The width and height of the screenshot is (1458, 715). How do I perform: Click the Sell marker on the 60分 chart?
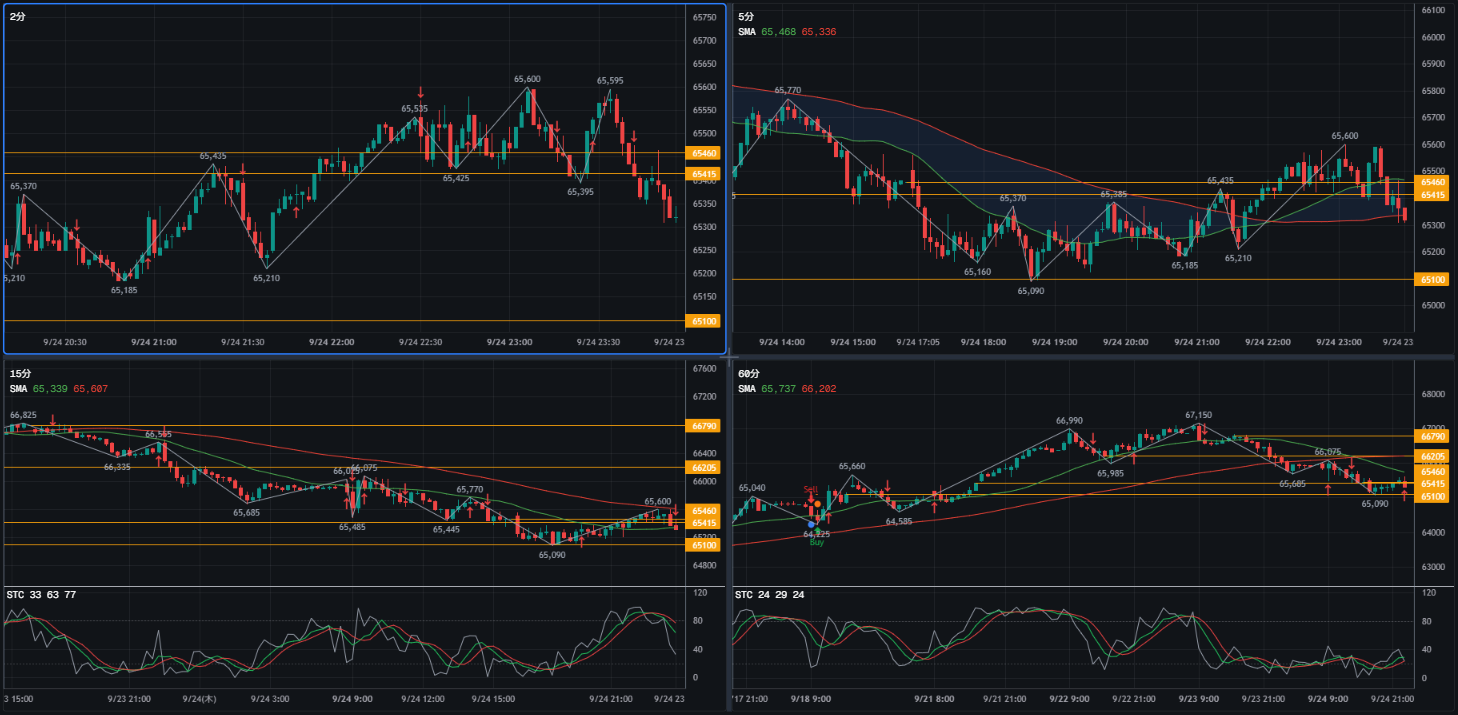pos(811,489)
